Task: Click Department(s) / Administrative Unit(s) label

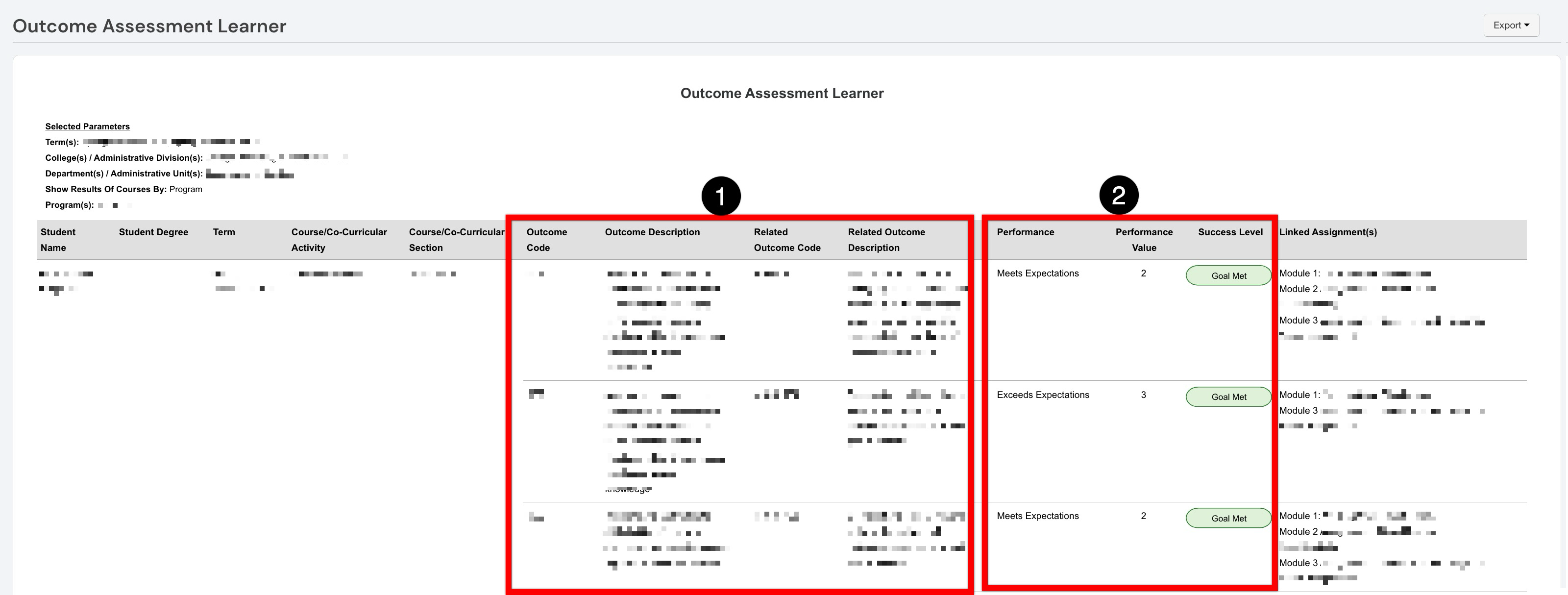Action: click(x=123, y=174)
